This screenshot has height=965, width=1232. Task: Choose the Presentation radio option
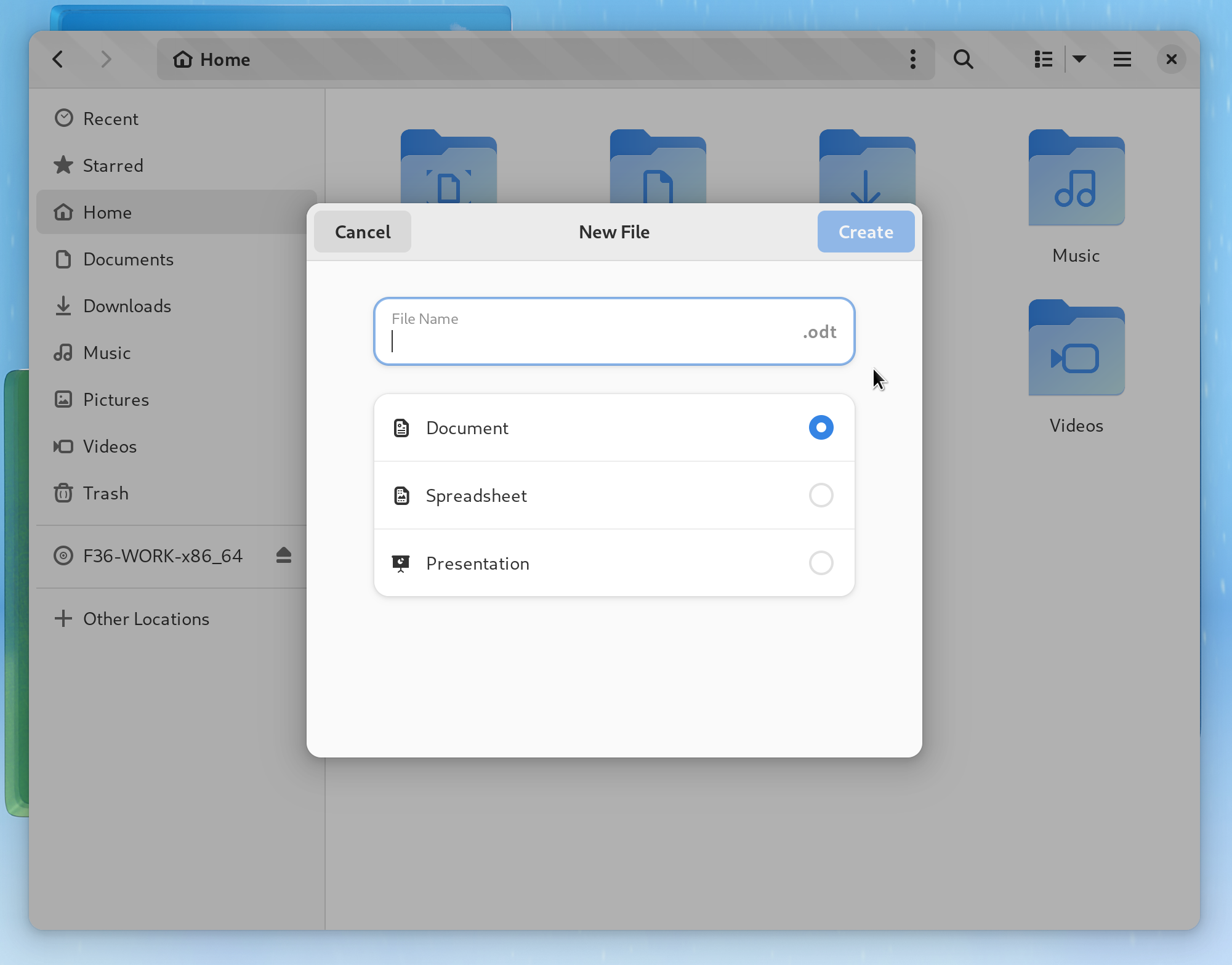(x=821, y=563)
